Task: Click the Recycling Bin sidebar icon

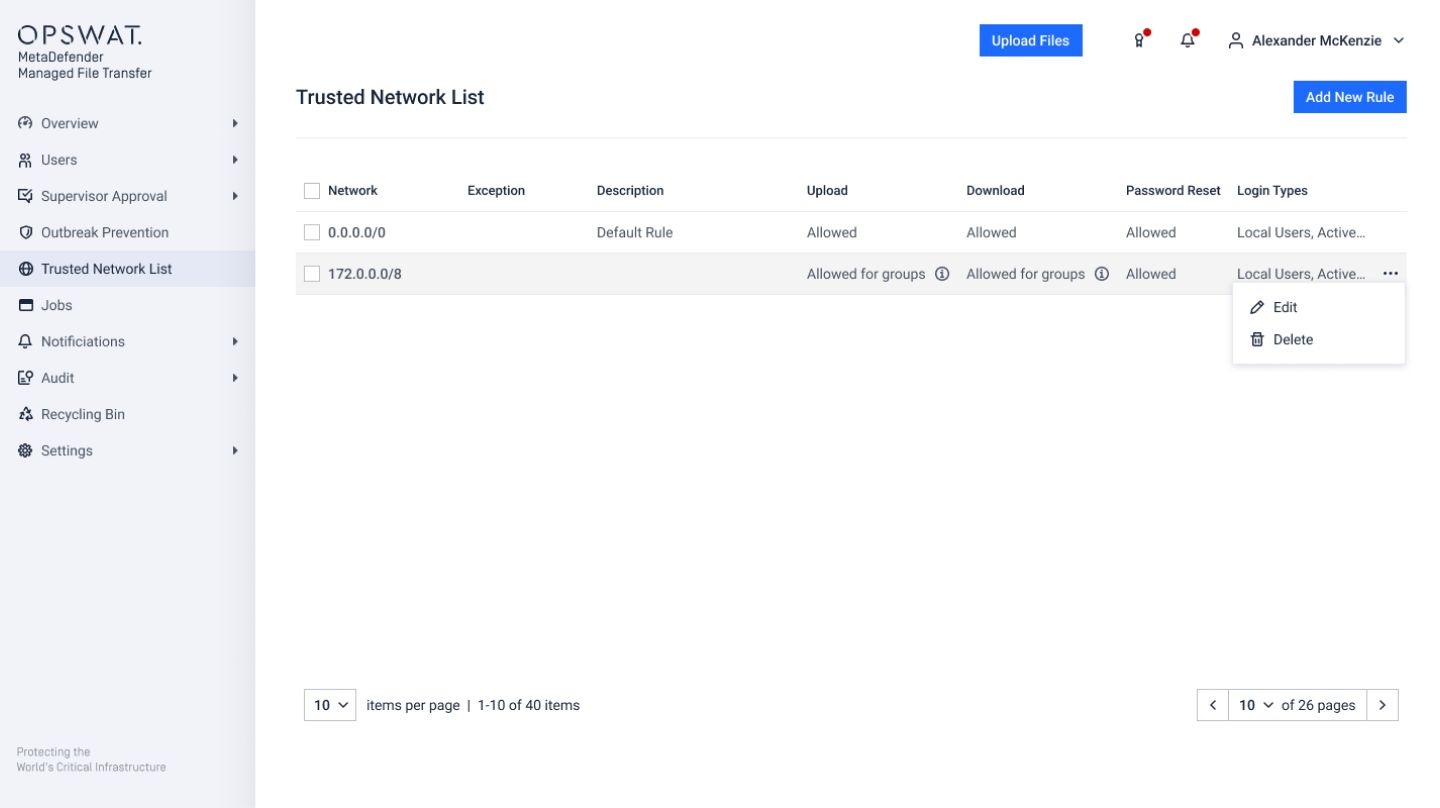Action: [22, 413]
